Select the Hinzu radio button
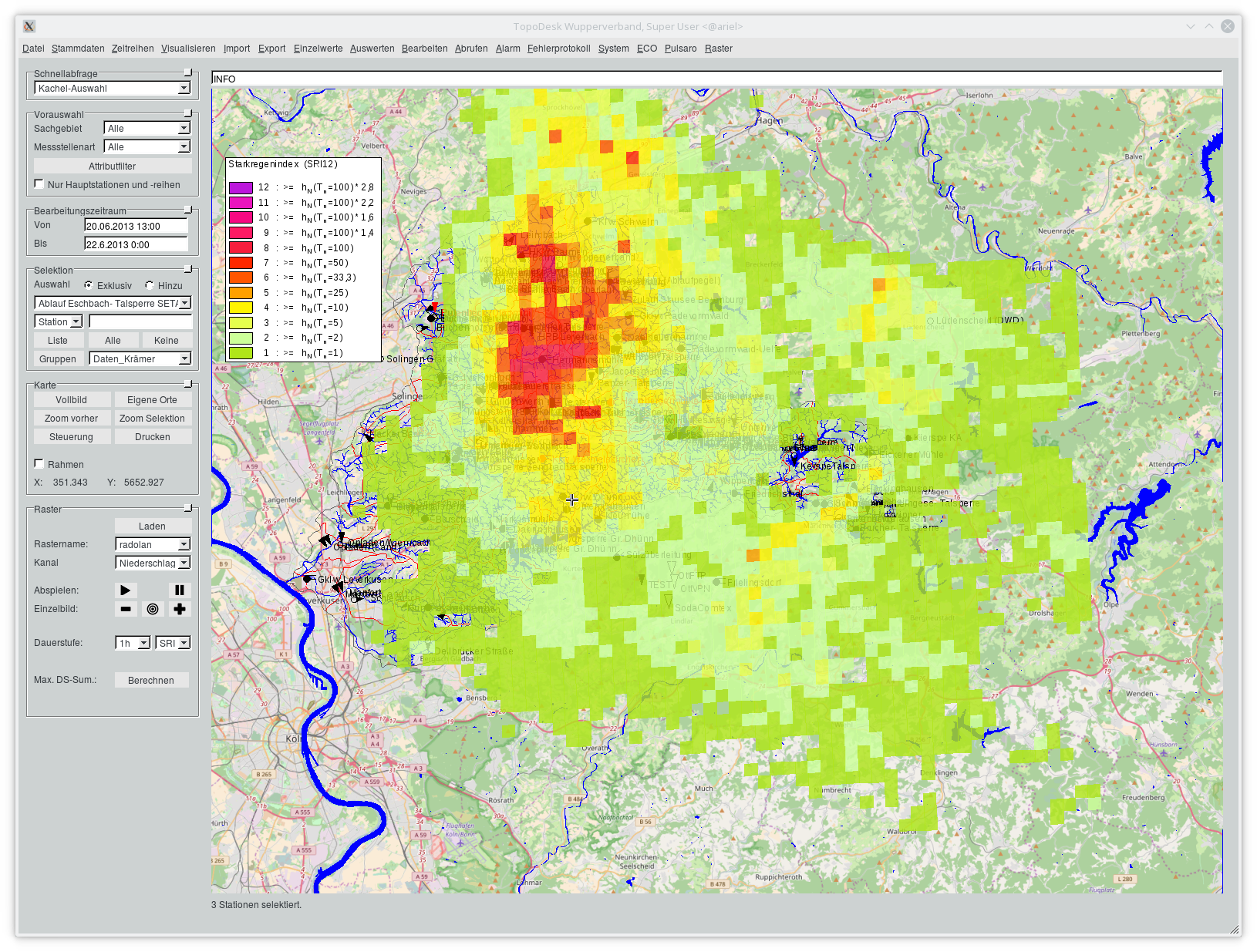Viewport: 1257px width, 952px height. (150, 285)
